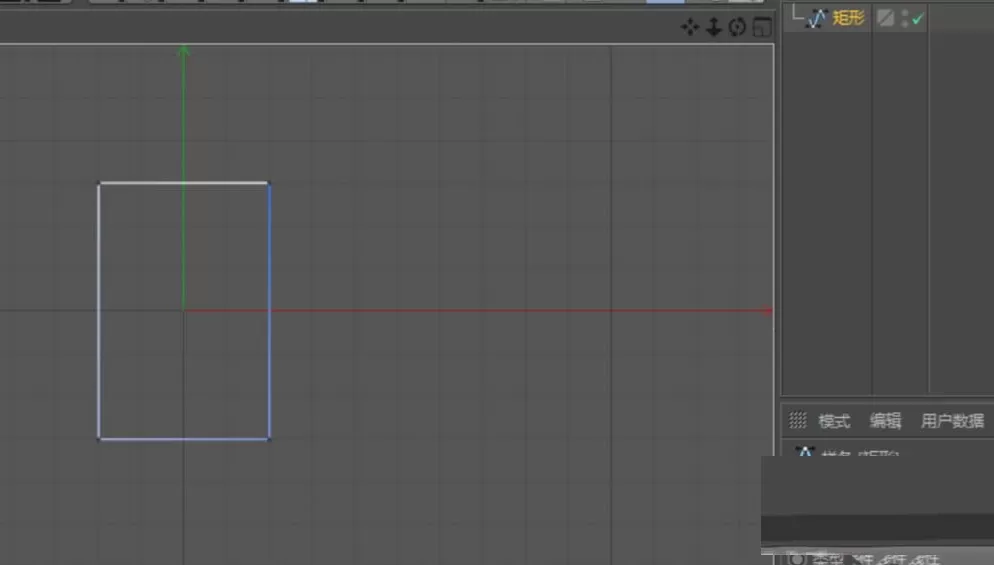
Task: Click the attribute manager grip icon
Action: click(x=797, y=420)
